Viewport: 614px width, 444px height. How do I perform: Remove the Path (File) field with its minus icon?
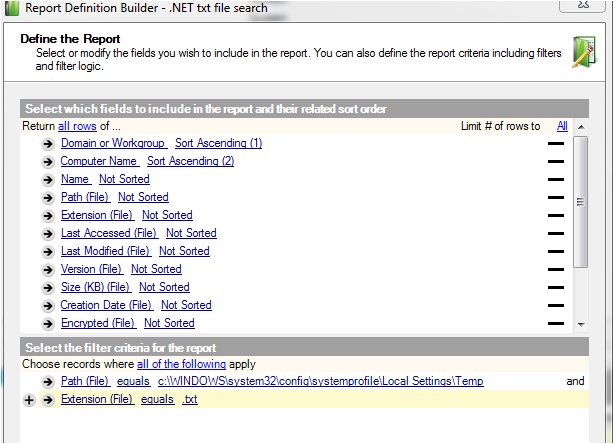pos(556,197)
